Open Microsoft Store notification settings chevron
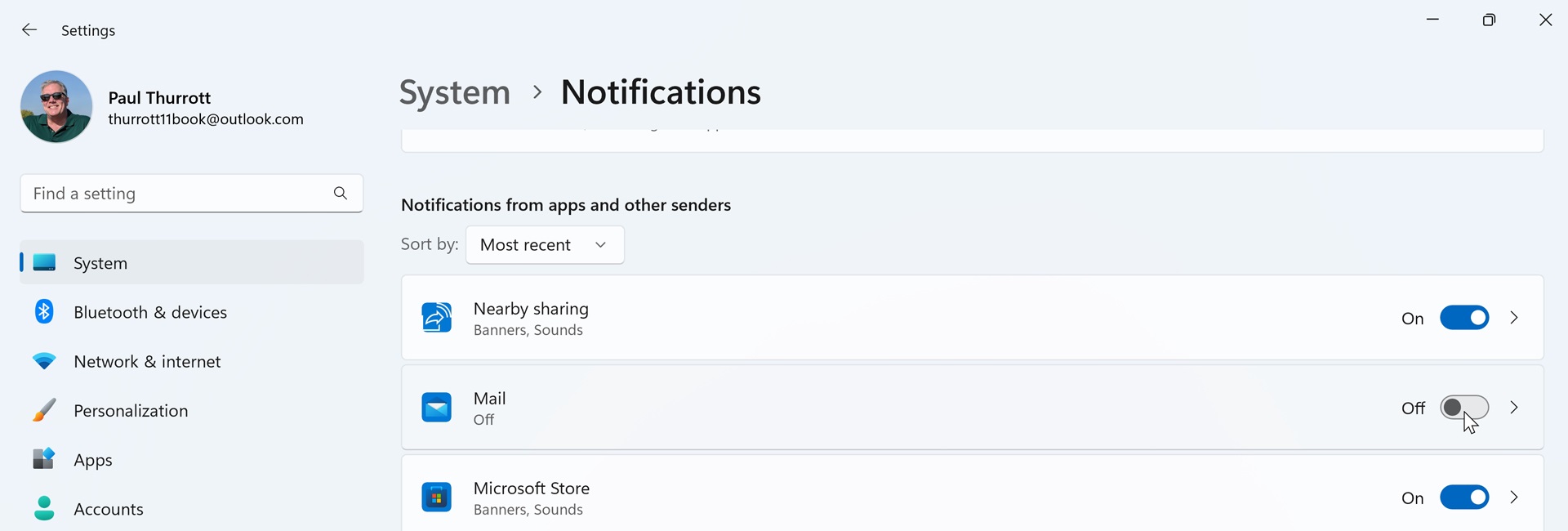1568x531 pixels. [x=1515, y=498]
